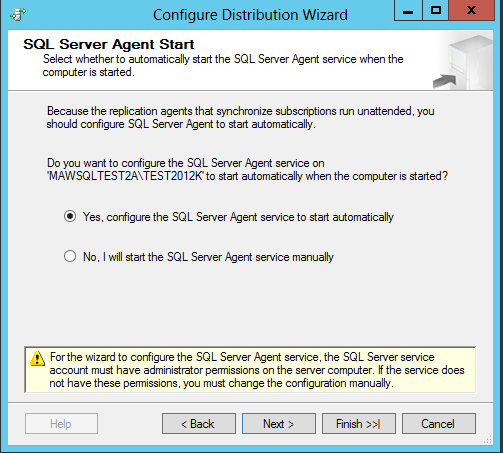Click the administrator permissions warning message
The width and height of the screenshot is (503, 453).
pyautogui.click(x=257, y=370)
